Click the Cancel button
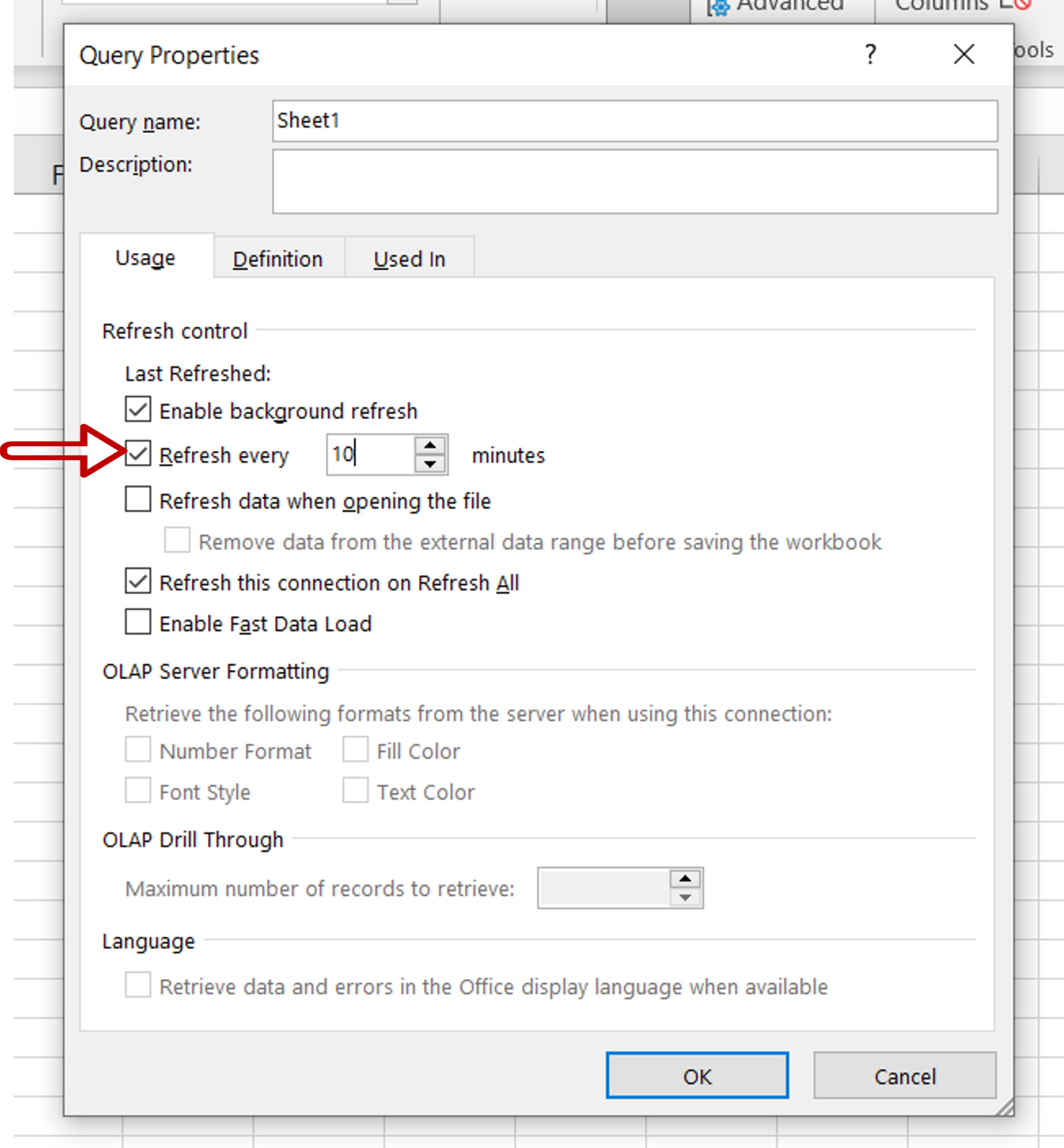 [904, 1076]
